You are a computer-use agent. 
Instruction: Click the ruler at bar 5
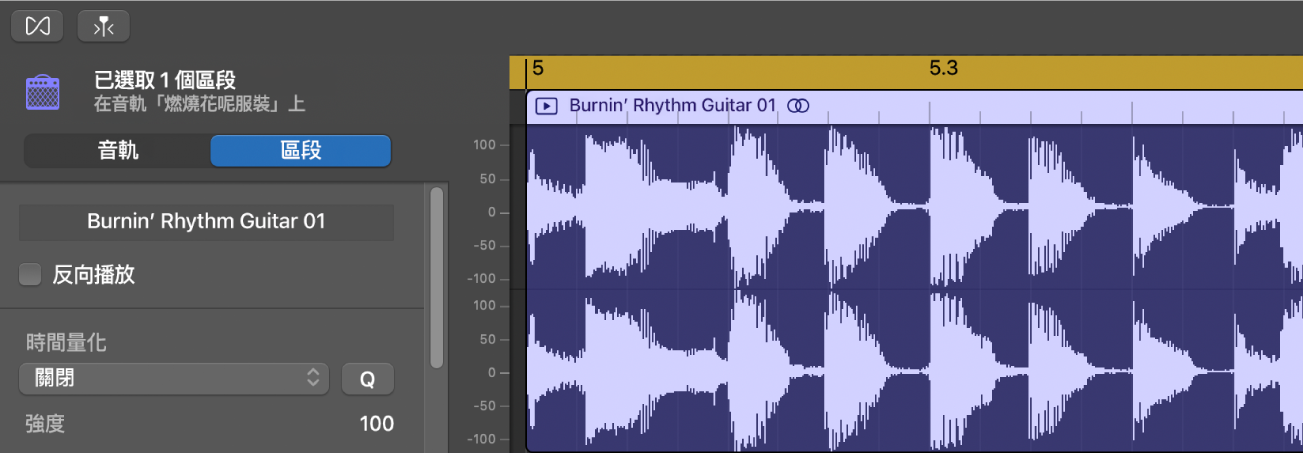[538, 69]
